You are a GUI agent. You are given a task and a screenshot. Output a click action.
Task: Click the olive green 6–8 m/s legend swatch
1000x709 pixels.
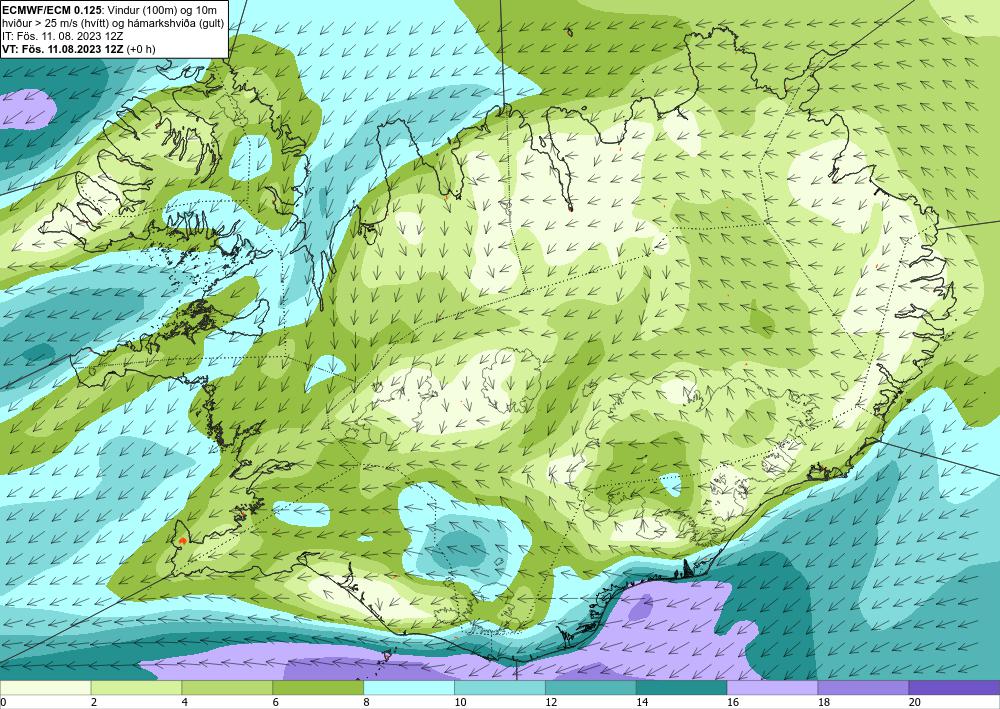pyautogui.click(x=318, y=688)
